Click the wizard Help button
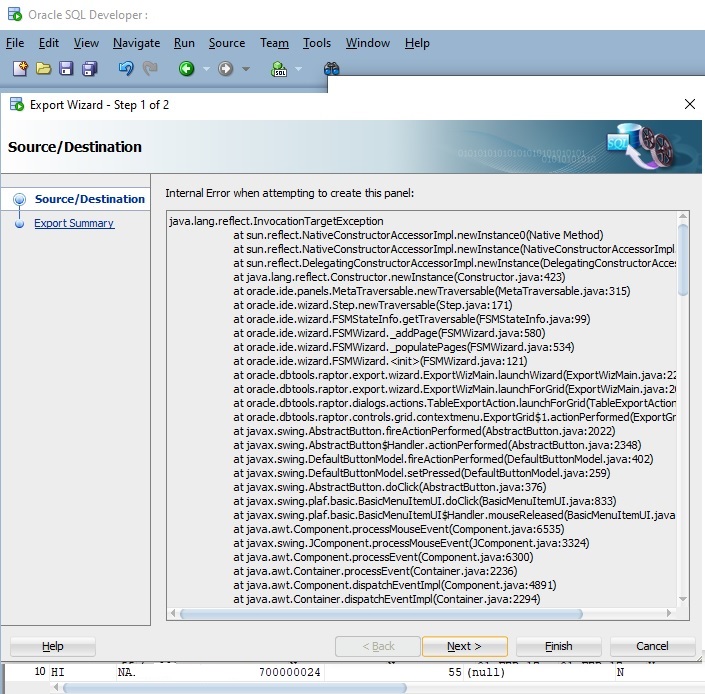The height and width of the screenshot is (694, 705). click(x=53, y=646)
